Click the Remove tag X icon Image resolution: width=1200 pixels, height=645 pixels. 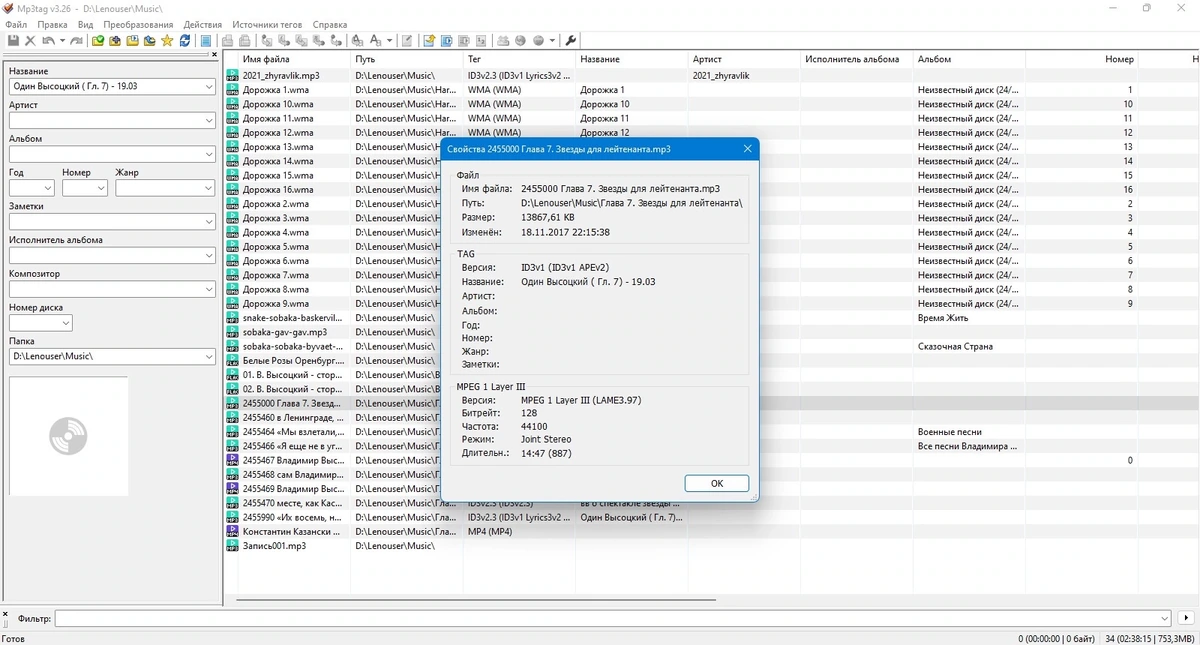(x=30, y=40)
